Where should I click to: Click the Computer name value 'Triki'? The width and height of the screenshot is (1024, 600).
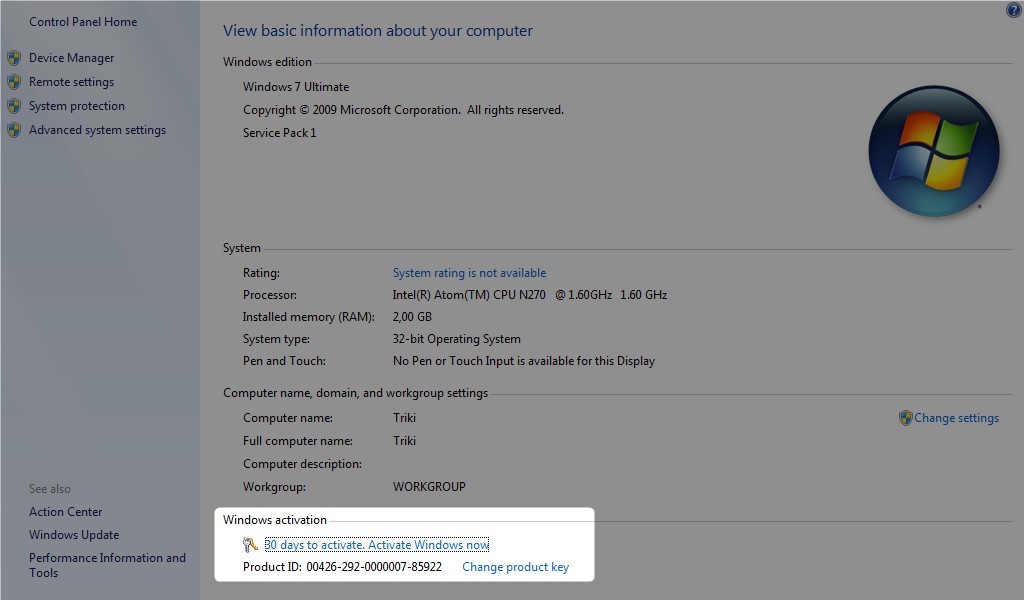[404, 418]
